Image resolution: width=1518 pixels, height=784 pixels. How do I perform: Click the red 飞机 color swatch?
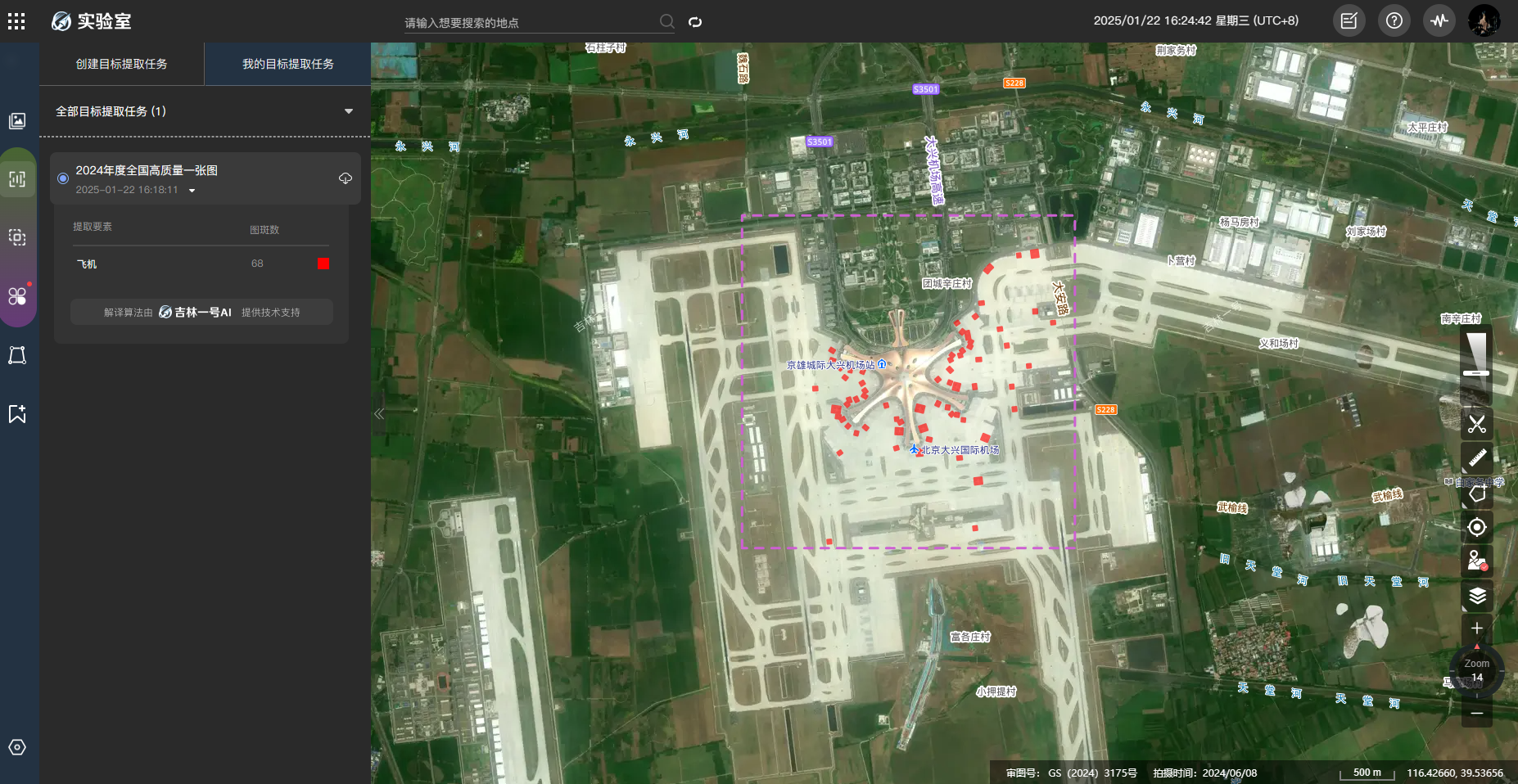point(323,264)
